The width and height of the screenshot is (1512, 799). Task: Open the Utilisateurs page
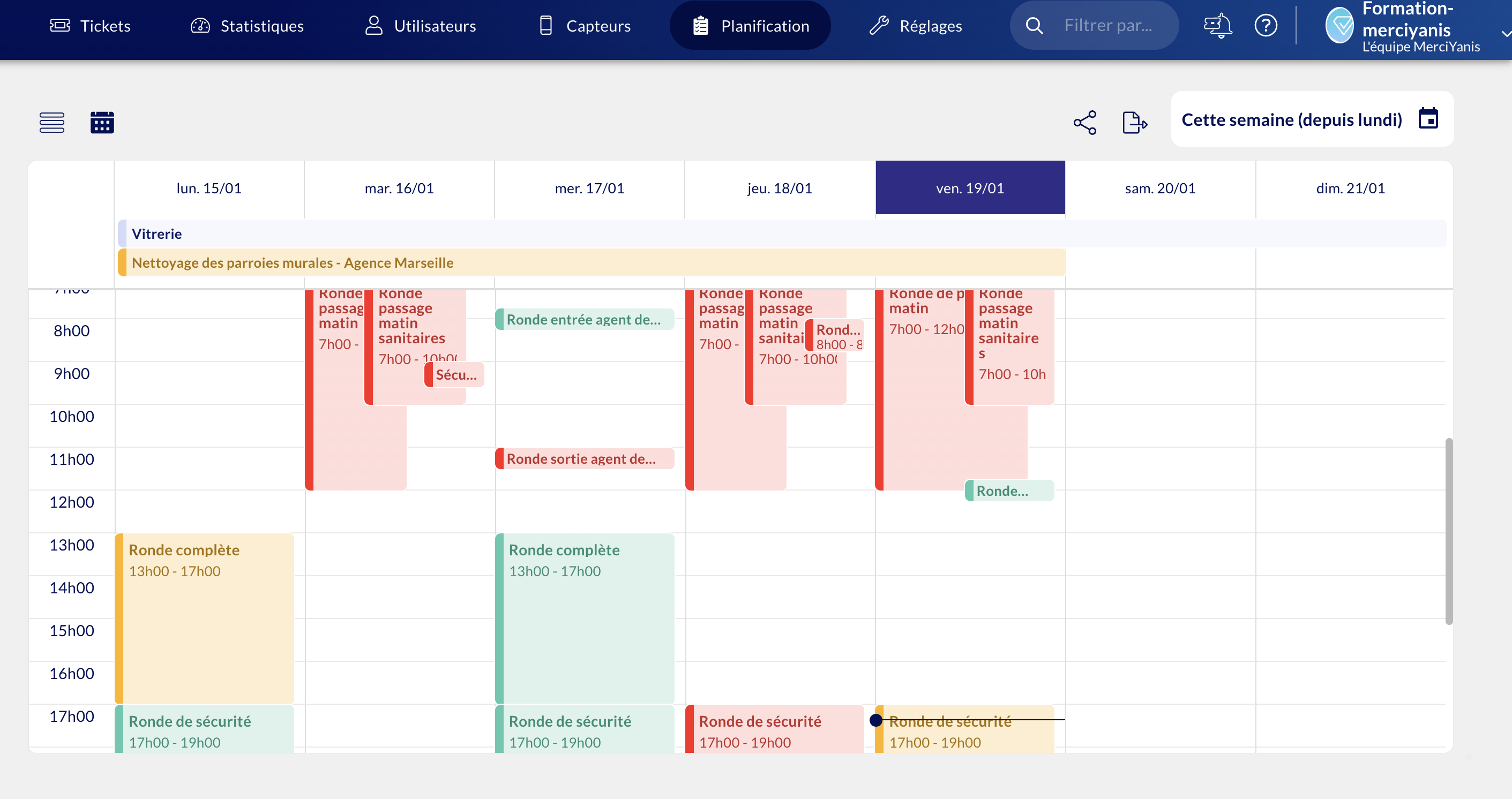pos(420,26)
